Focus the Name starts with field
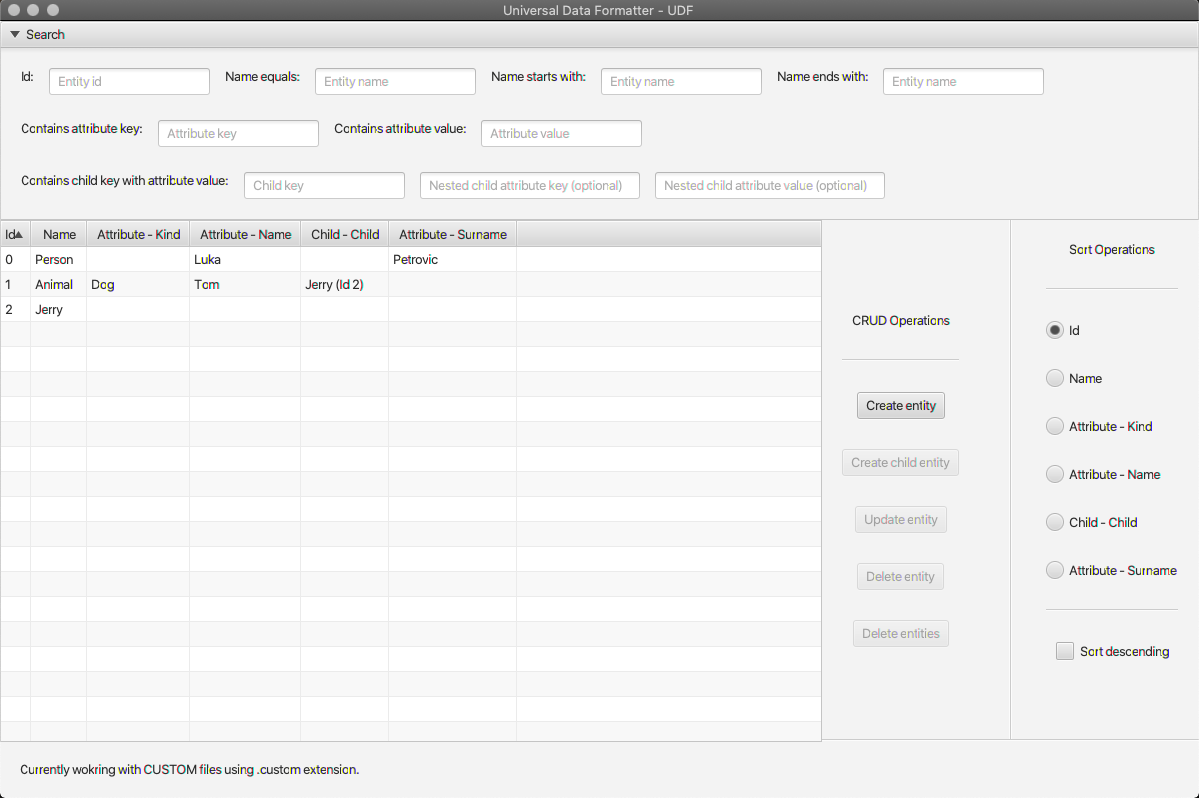1199x798 pixels. pyautogui.click(x=681, y=82)
